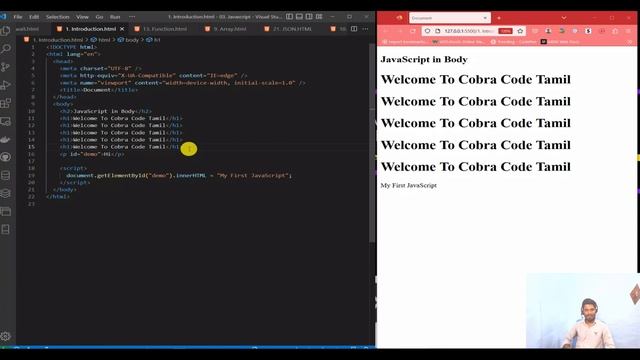Open the Extensions view
This screenshot has width=640, height=360.
click(6, 103)
